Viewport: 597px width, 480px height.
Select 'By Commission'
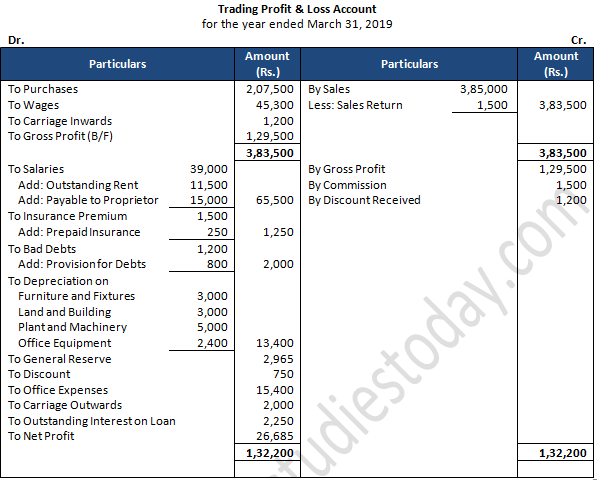347,185
